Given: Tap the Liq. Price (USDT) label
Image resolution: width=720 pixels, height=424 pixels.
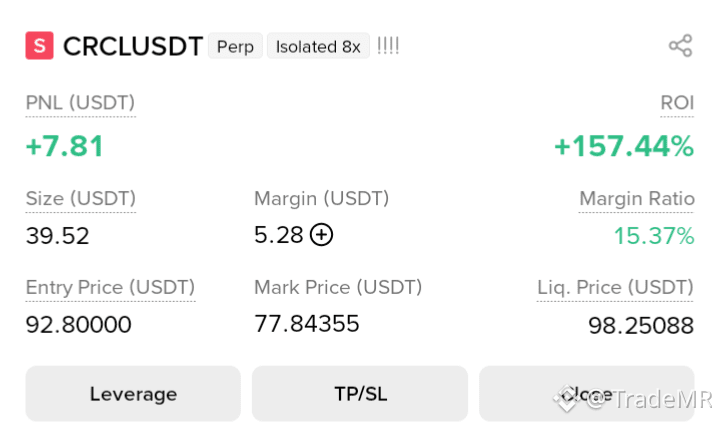Looking at the screenshot, I should tap(615, 287).
